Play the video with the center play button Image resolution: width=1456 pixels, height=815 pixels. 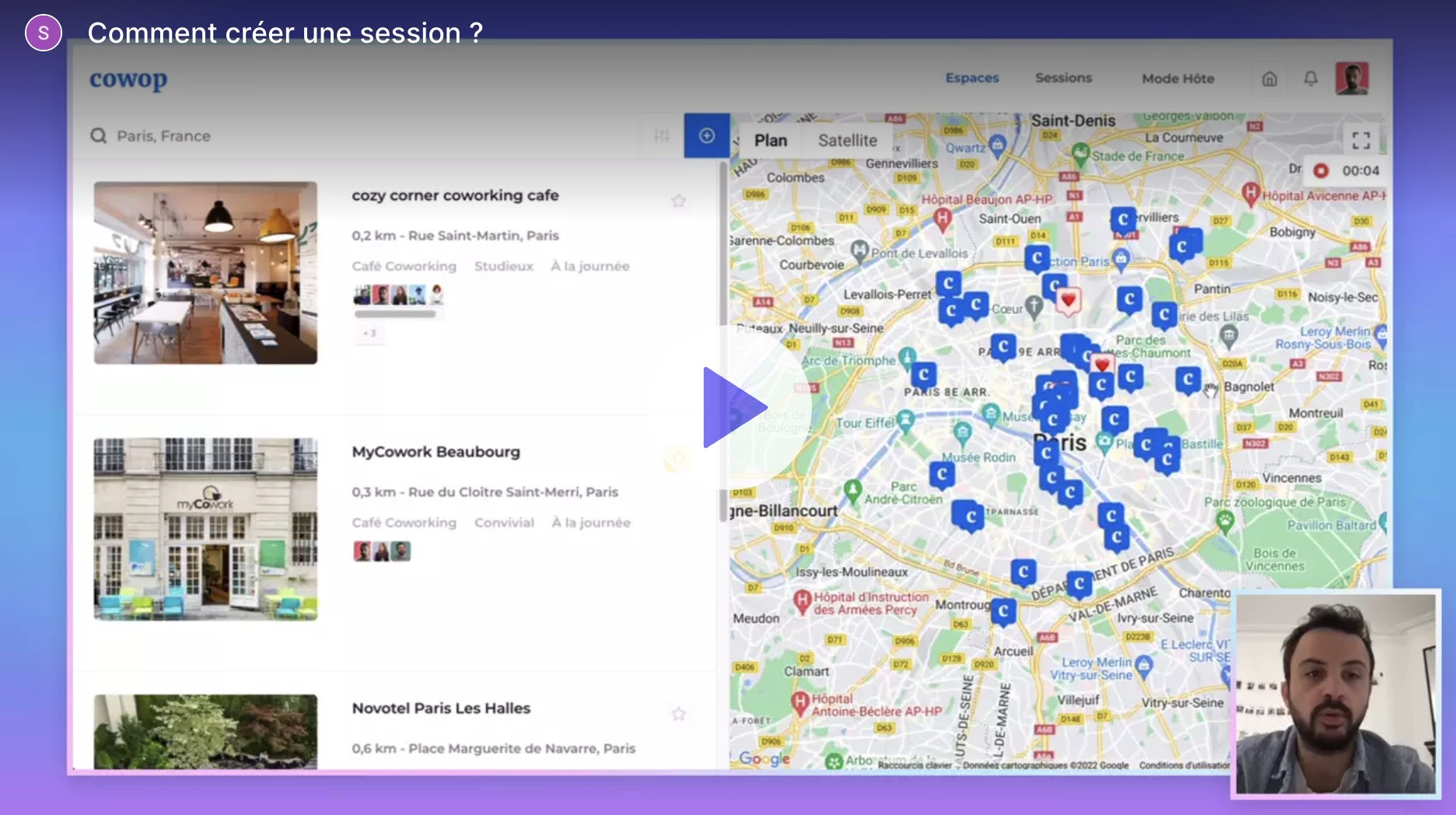click(x=733, y=407)
